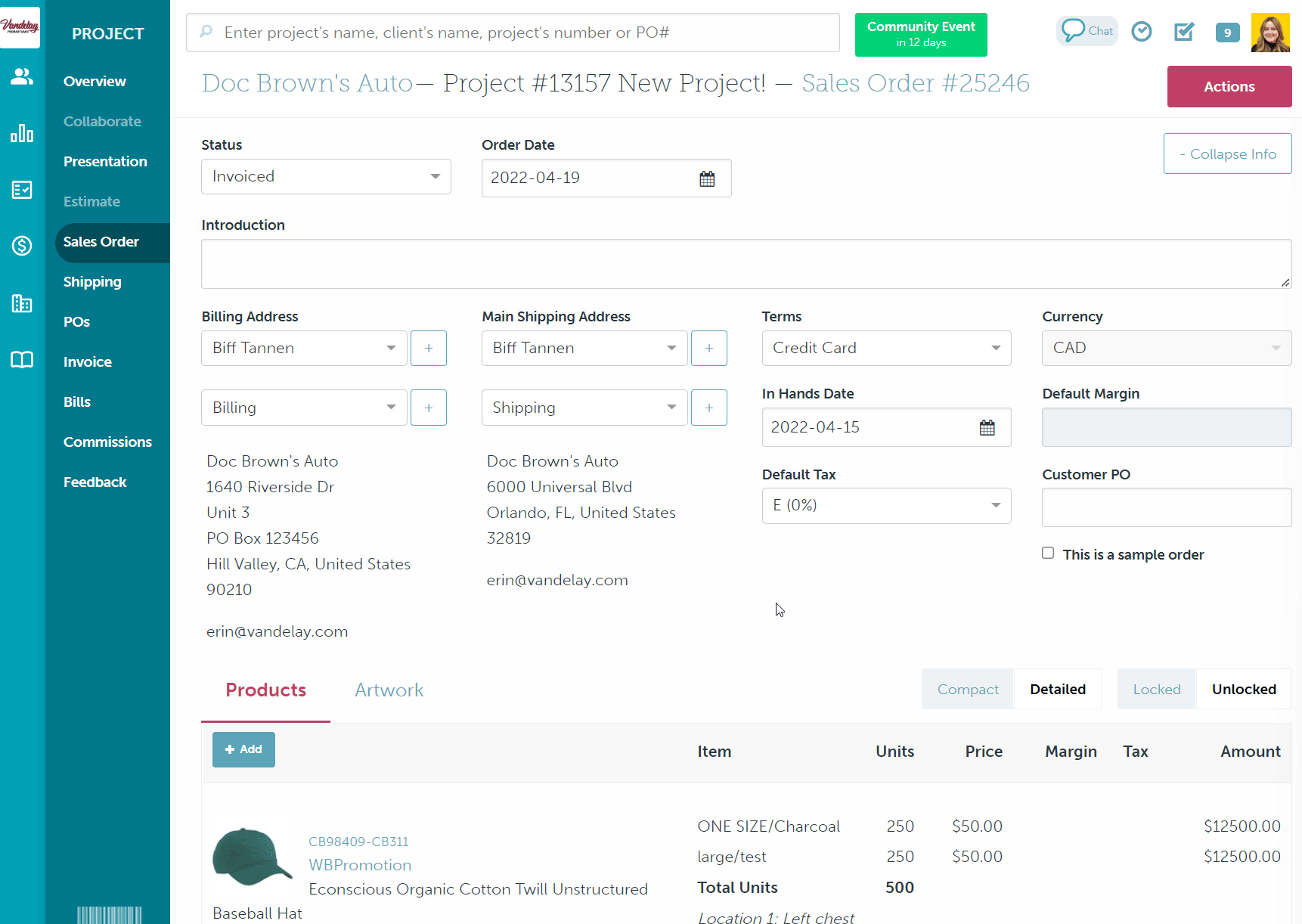
Task: Follow the WBPromotion product link
Action: (x=360, y=864)
